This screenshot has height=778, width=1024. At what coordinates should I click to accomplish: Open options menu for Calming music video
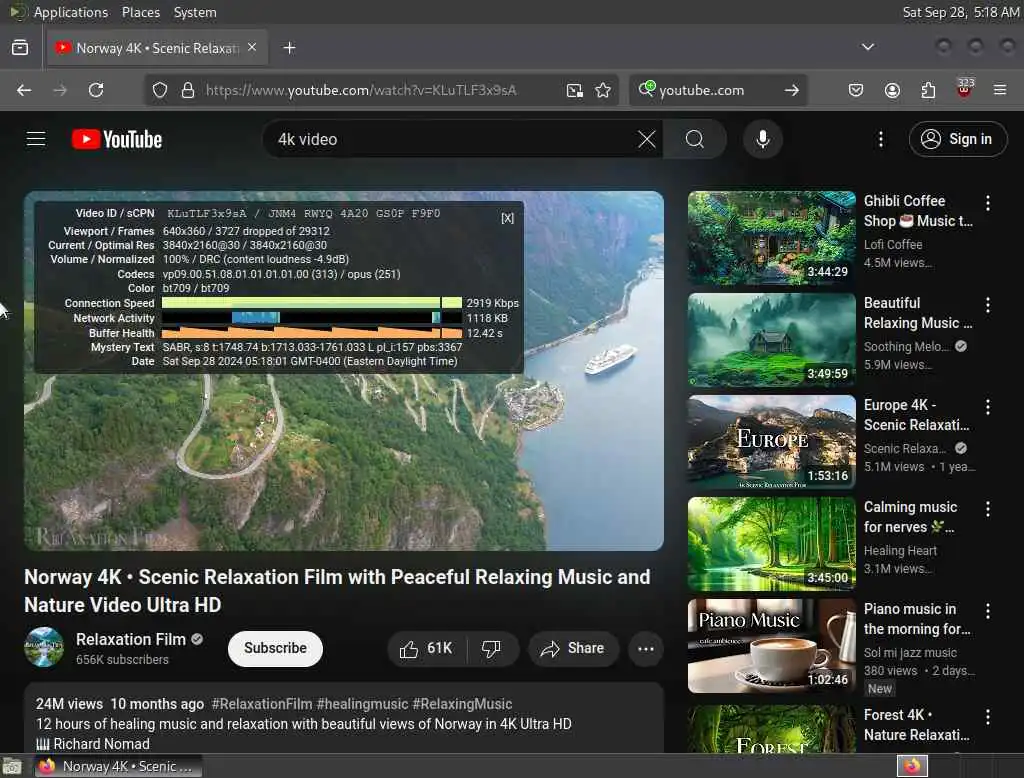coord(987,509)
